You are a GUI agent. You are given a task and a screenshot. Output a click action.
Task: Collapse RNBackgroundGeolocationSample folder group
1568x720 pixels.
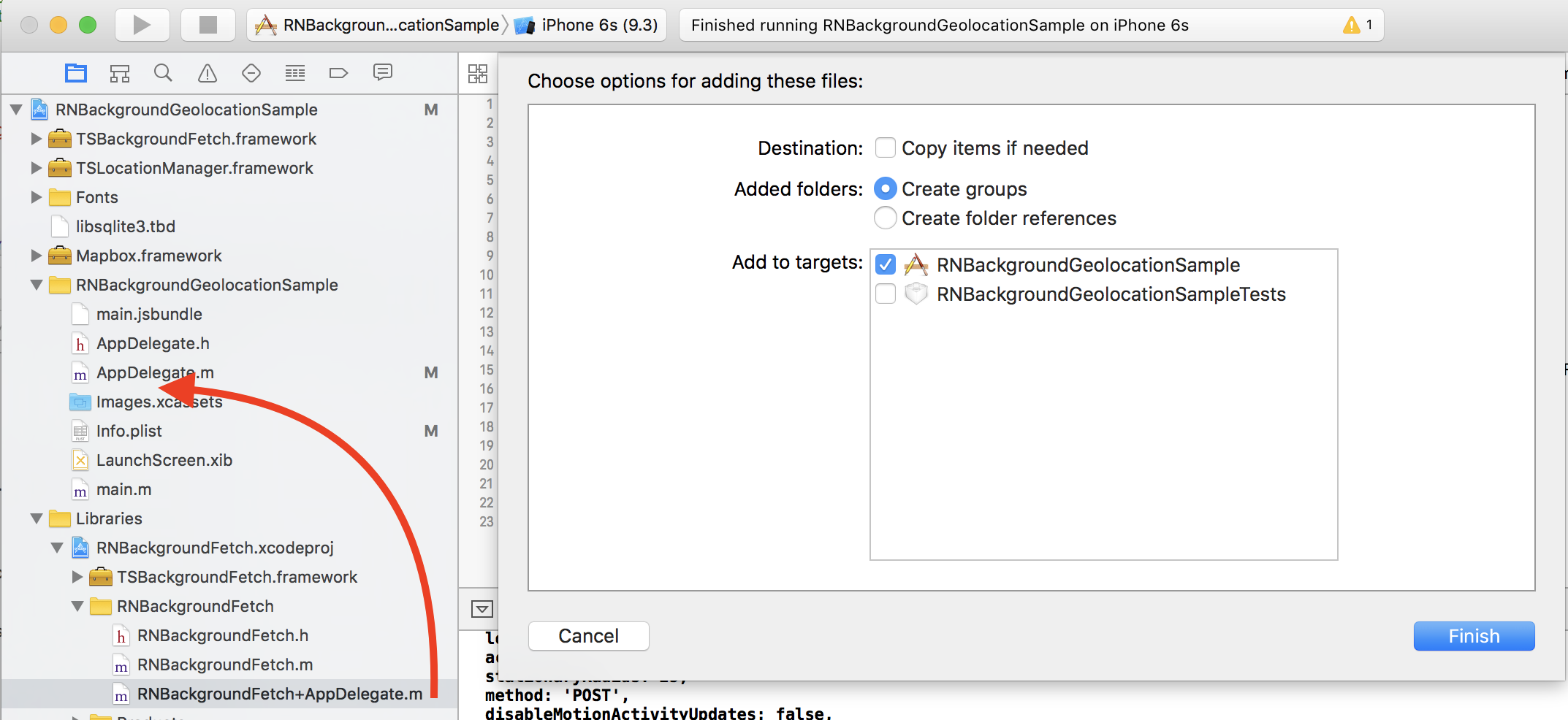coord(36,285)
